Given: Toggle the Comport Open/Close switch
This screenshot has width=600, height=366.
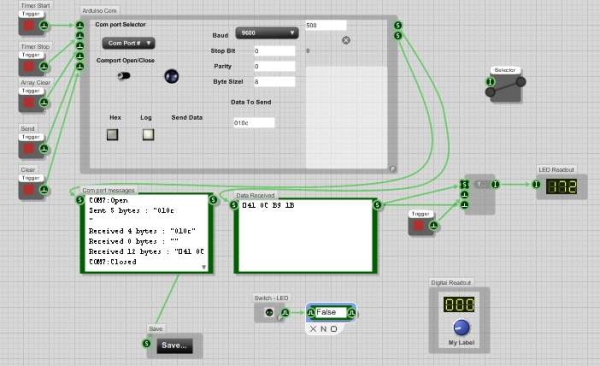Looking at the screenshot, I should [124, 76].
